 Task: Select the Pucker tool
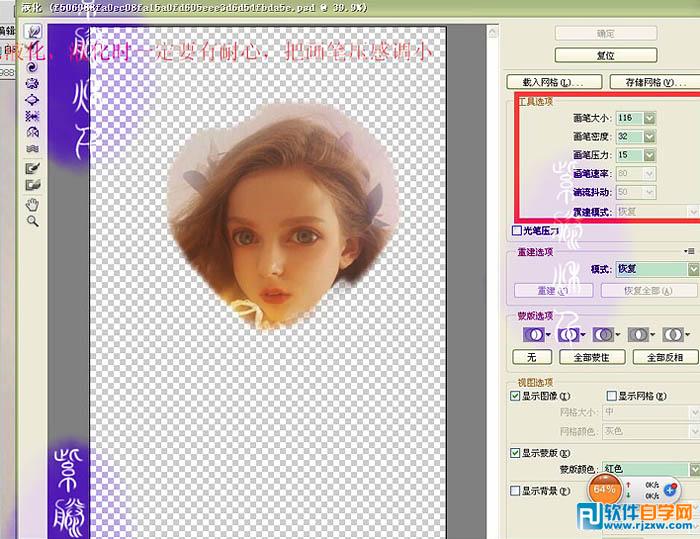32,84
